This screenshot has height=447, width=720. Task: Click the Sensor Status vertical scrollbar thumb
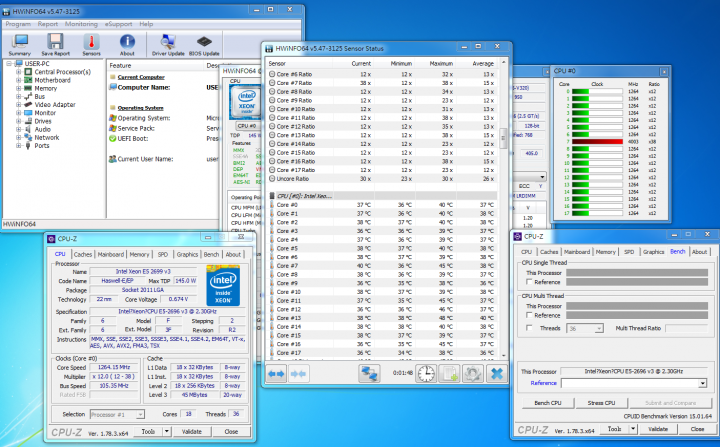tap(503, 138)
